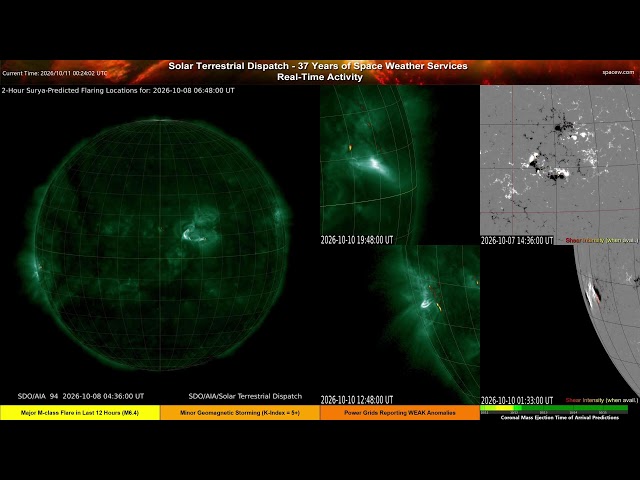This screenshot has height=480, width=640.
Task: Click the timestamp 2026-10-07 14:36:00 UT
Action: tap(517, 240)
